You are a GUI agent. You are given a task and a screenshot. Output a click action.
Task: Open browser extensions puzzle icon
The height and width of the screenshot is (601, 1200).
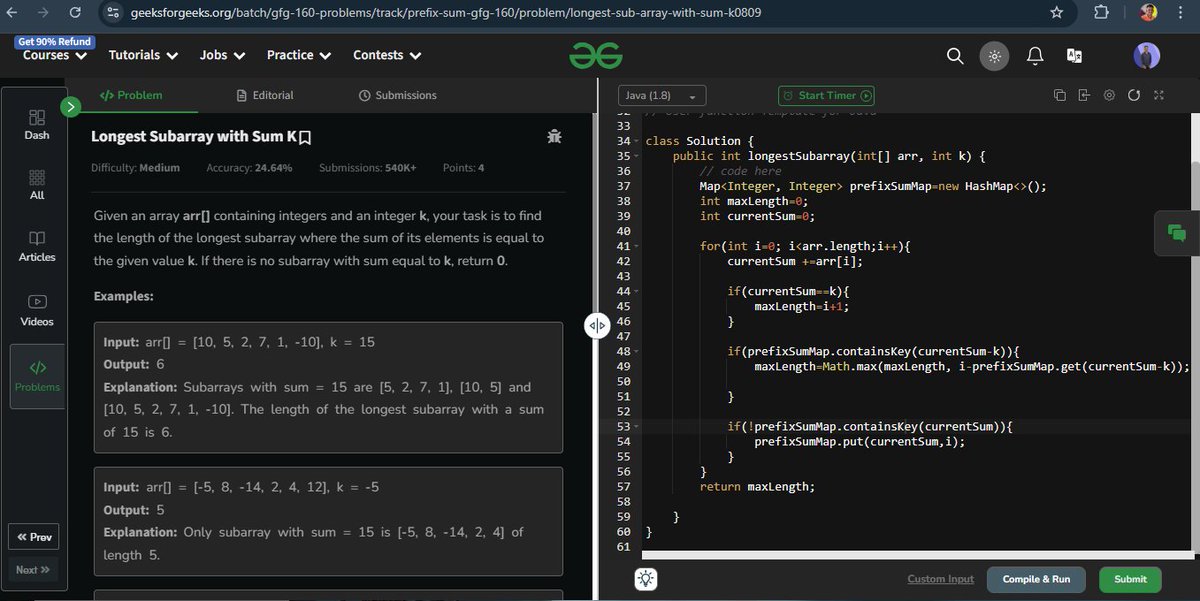(1103, 13)
